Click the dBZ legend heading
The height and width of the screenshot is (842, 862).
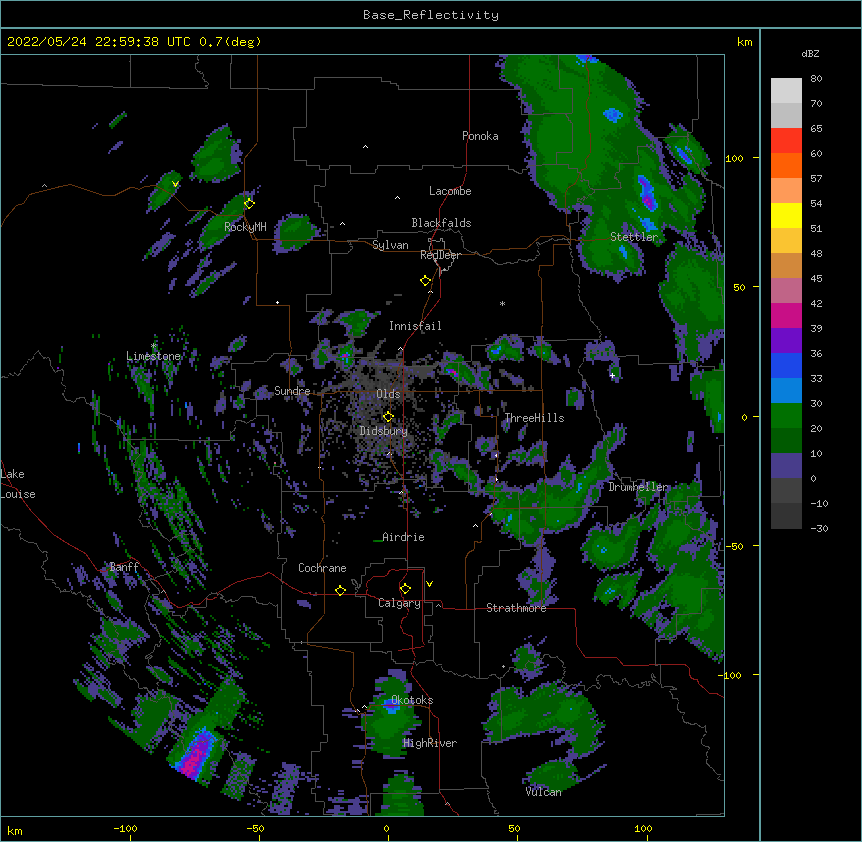tap(810, 53)
